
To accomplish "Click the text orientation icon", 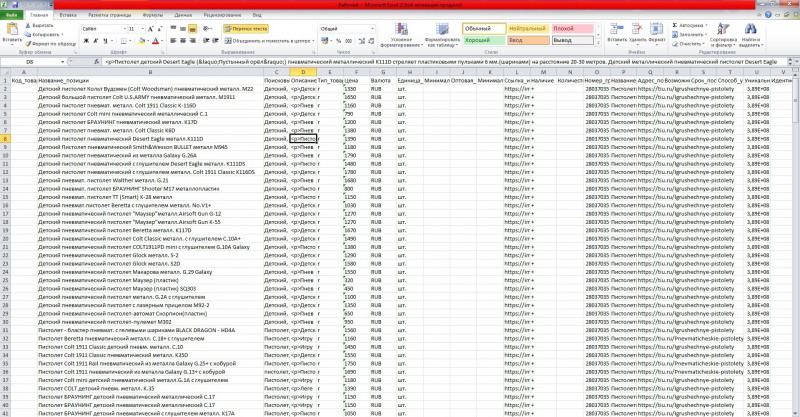I will click(207, 29).
